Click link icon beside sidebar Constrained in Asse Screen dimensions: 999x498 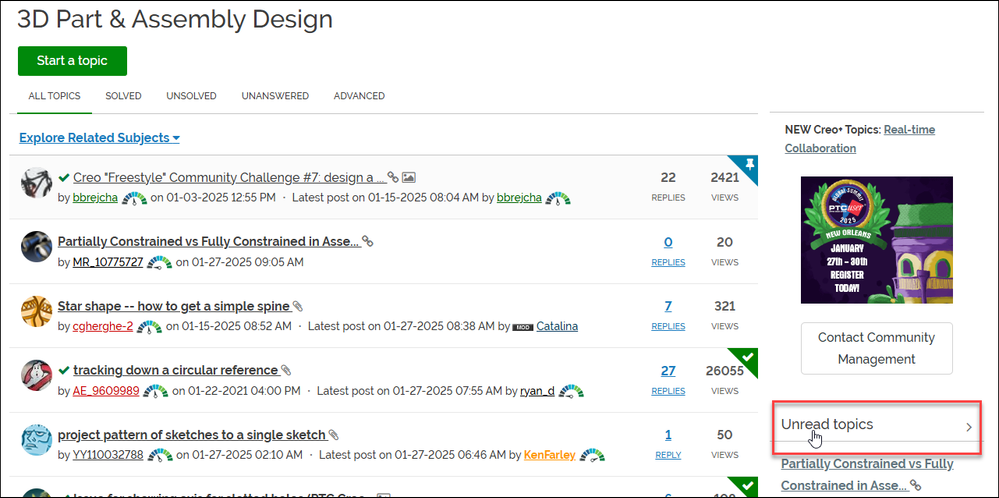[x=916, y=485]
